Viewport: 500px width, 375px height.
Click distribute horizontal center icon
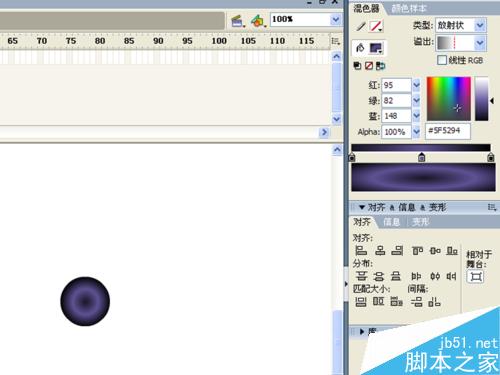point(435,276)
